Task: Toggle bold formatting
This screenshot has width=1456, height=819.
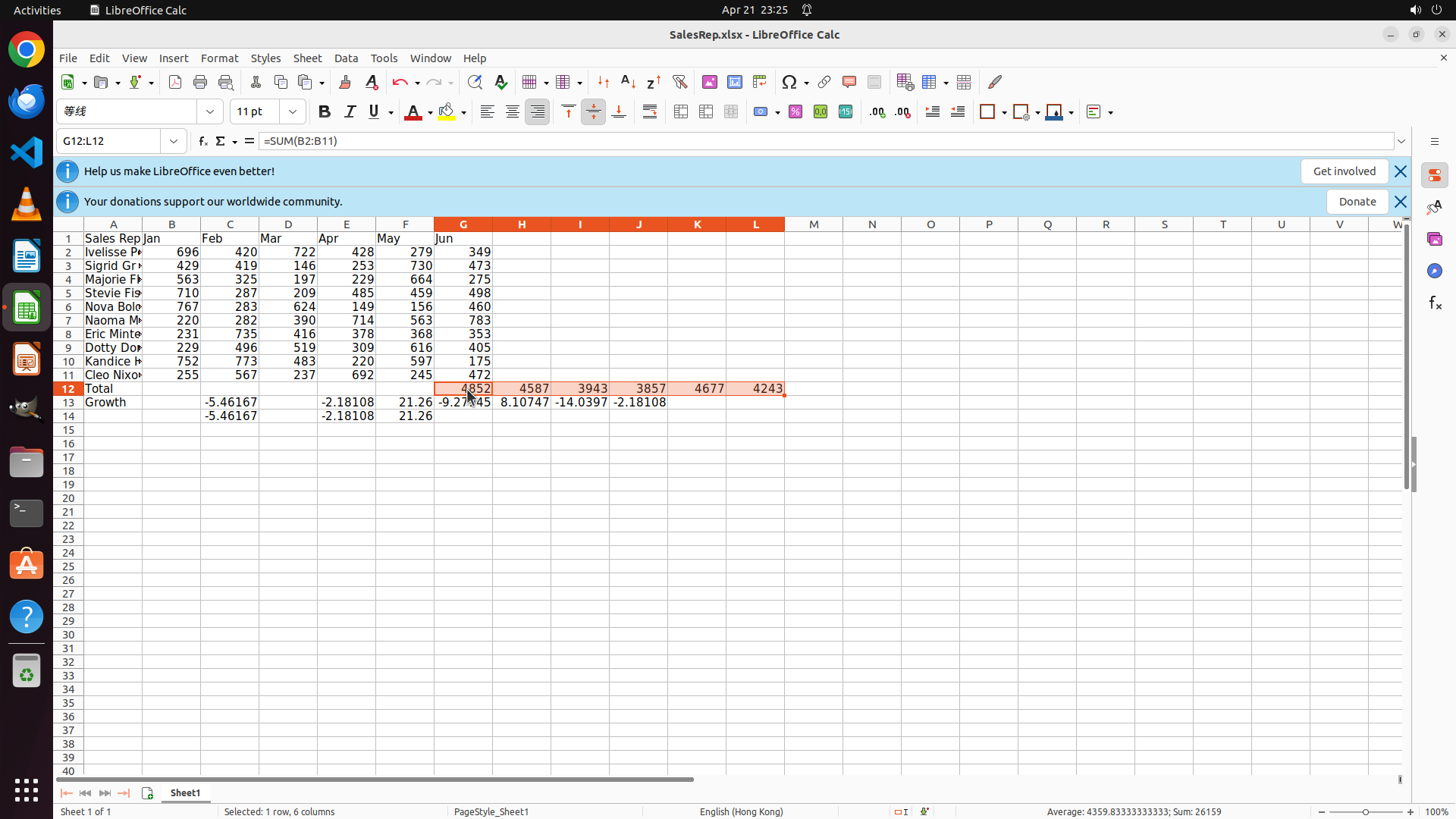Action: (324, 112)
